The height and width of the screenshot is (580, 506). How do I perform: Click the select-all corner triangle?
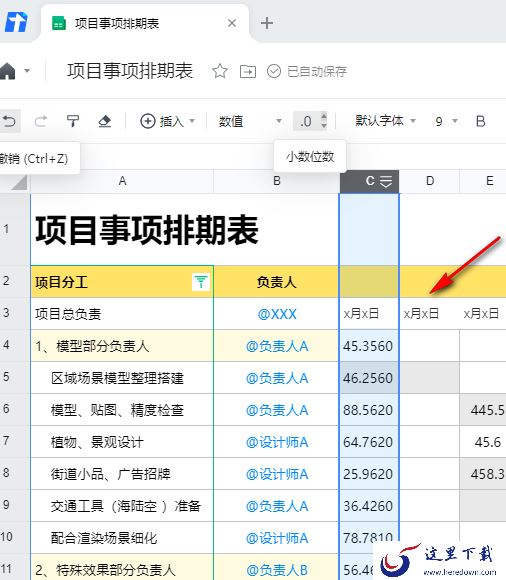pos(19,182)
